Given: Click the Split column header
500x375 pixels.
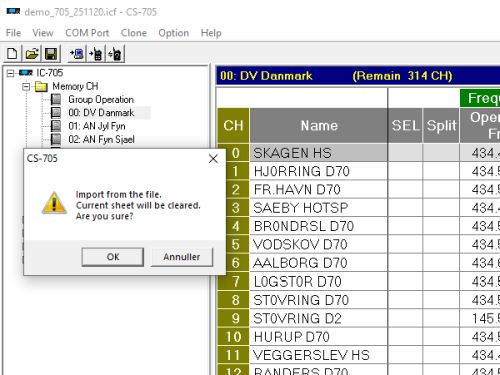Looking at the screenshot, I should 441,126.
